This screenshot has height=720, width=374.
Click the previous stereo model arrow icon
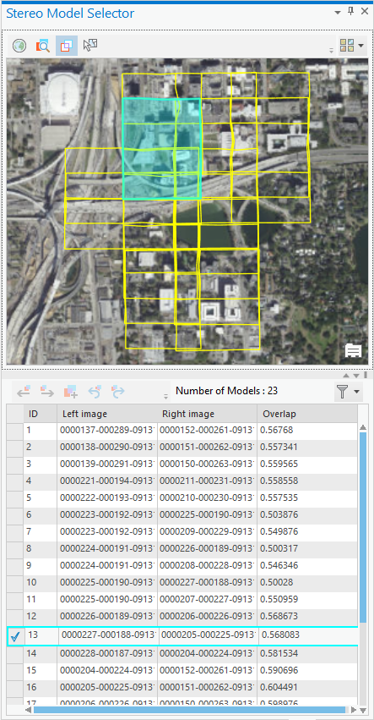[x=24, y=391]
